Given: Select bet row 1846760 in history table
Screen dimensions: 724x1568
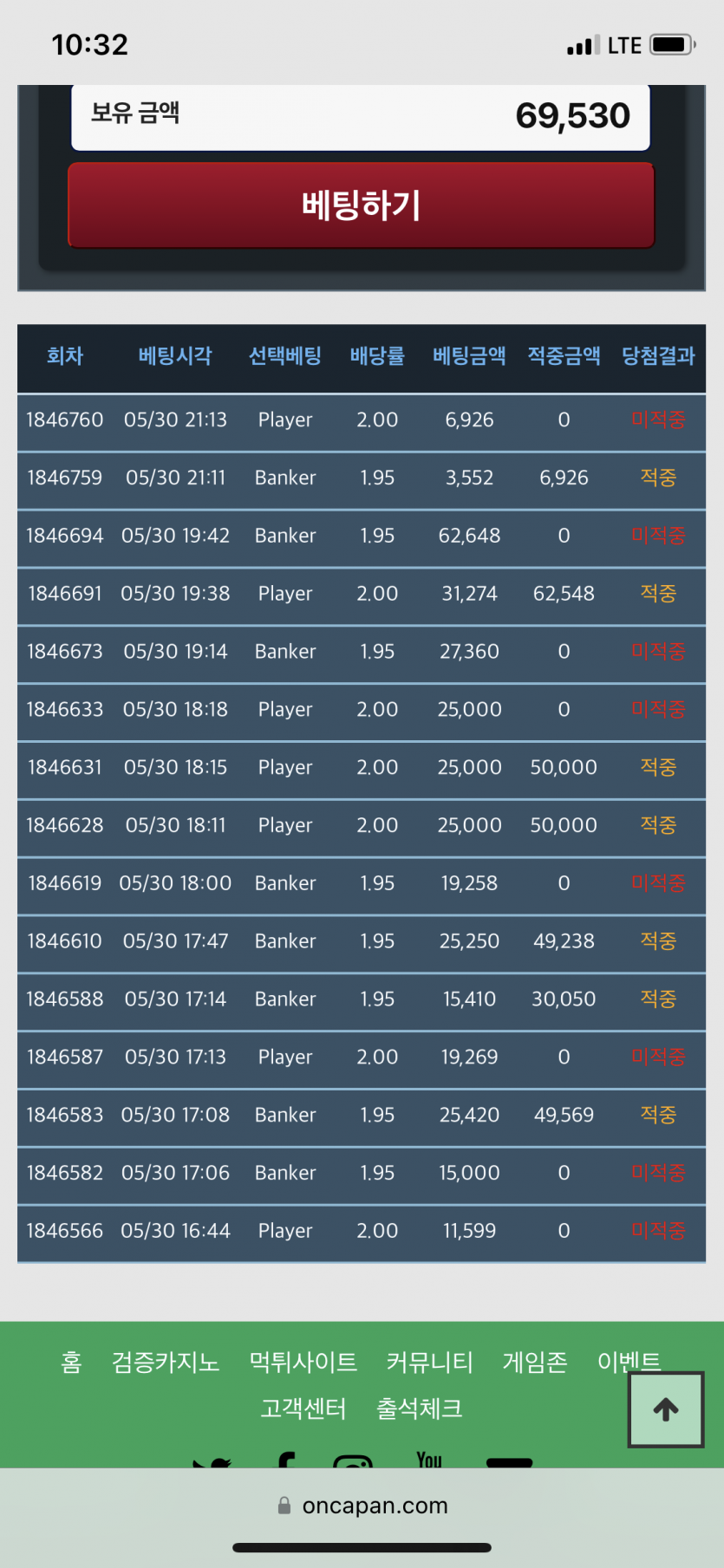Looking at the screenshot, I should pyautogui.click(x=362, y=420).
